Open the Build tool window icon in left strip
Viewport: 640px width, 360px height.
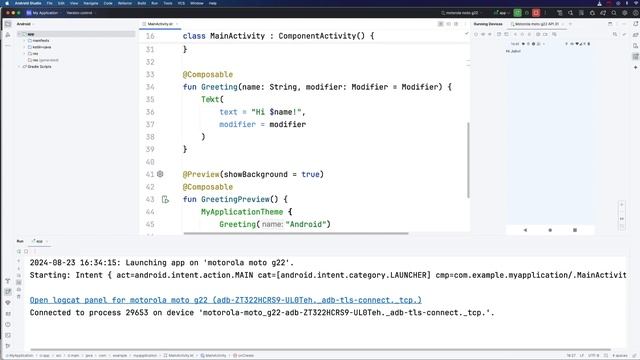8,281
